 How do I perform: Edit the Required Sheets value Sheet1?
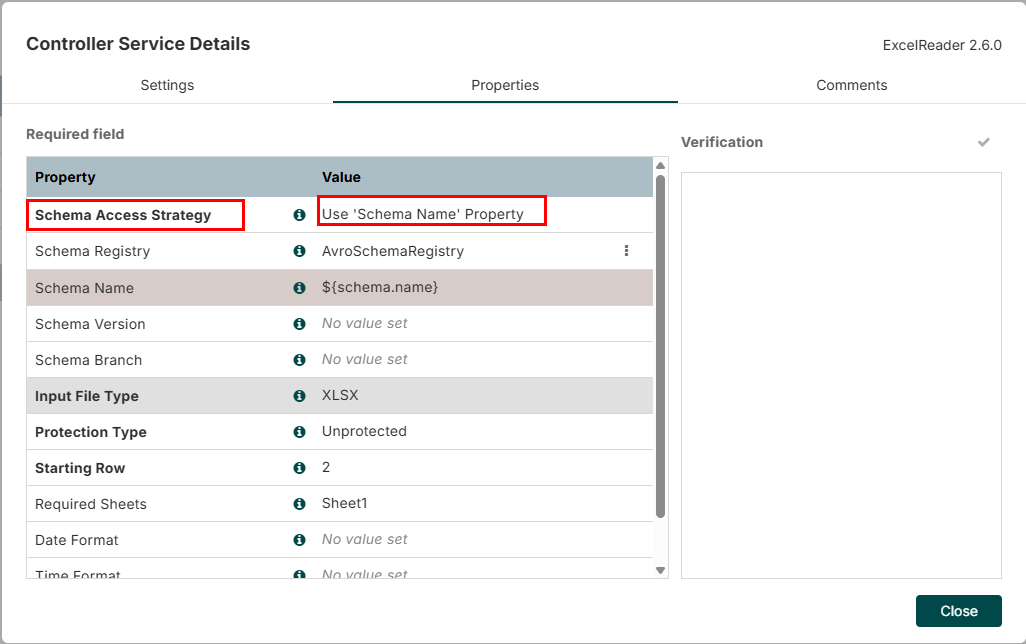pyautogui.click(x=345, y=503)
